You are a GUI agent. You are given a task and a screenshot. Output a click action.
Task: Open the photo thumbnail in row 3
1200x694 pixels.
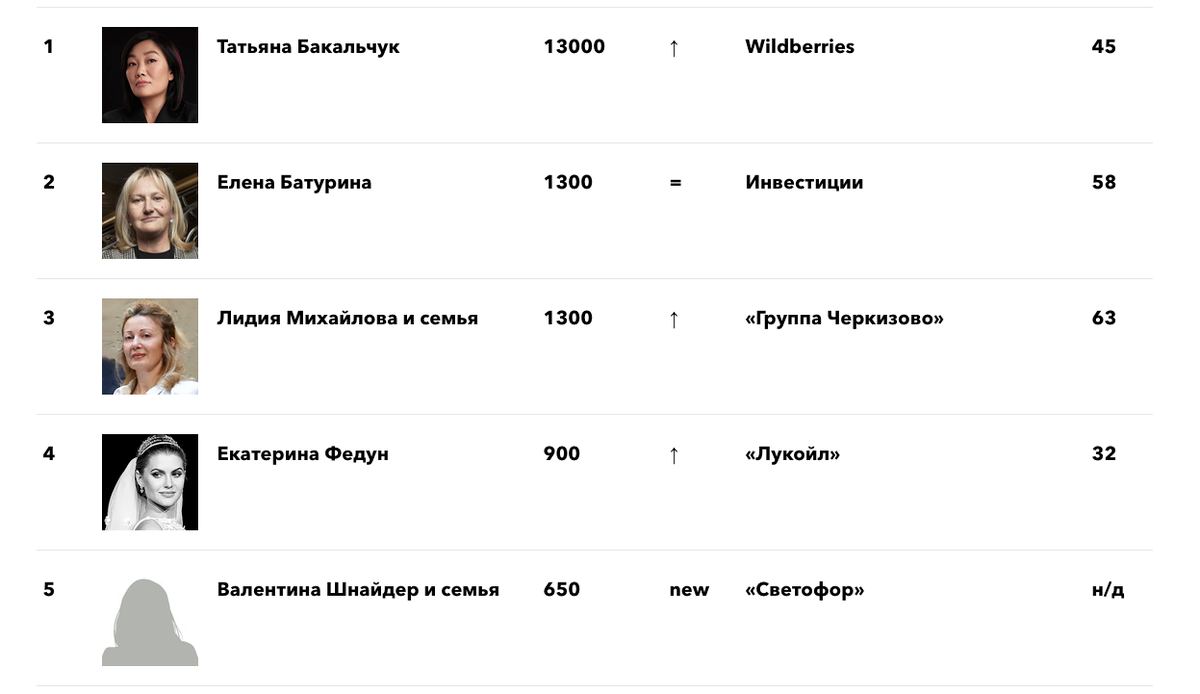(x=150, y=346)
